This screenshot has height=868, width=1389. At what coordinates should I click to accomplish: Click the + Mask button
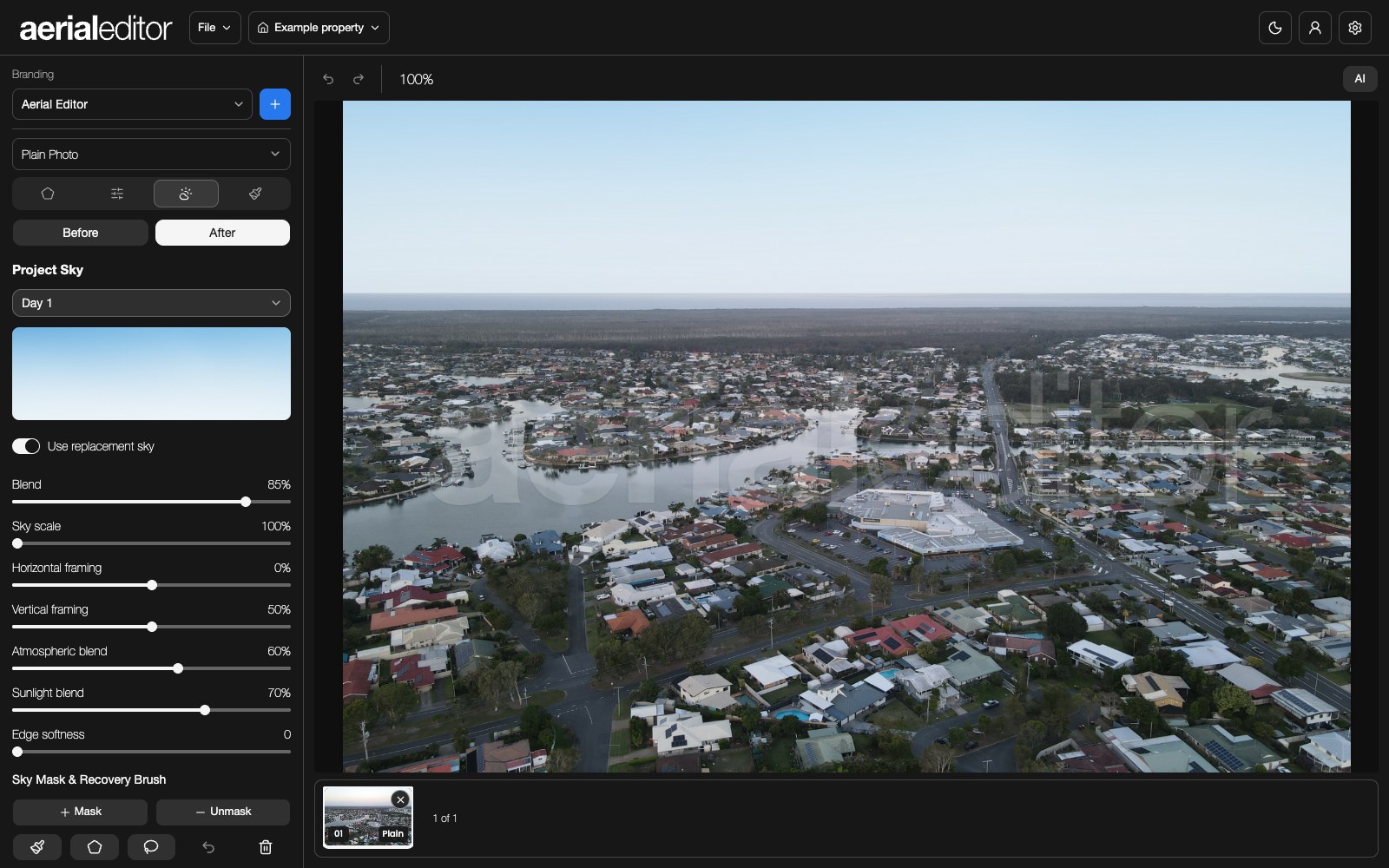[80, 812]
